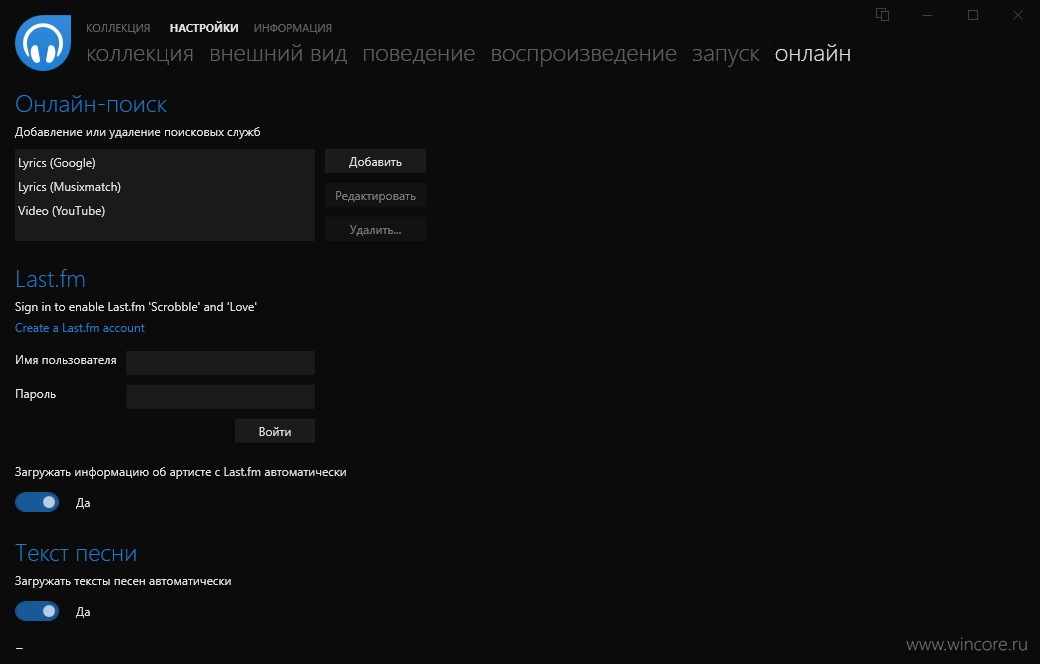Minimize the Dopamine window
Screen dimensions: 1040x664
927,15
